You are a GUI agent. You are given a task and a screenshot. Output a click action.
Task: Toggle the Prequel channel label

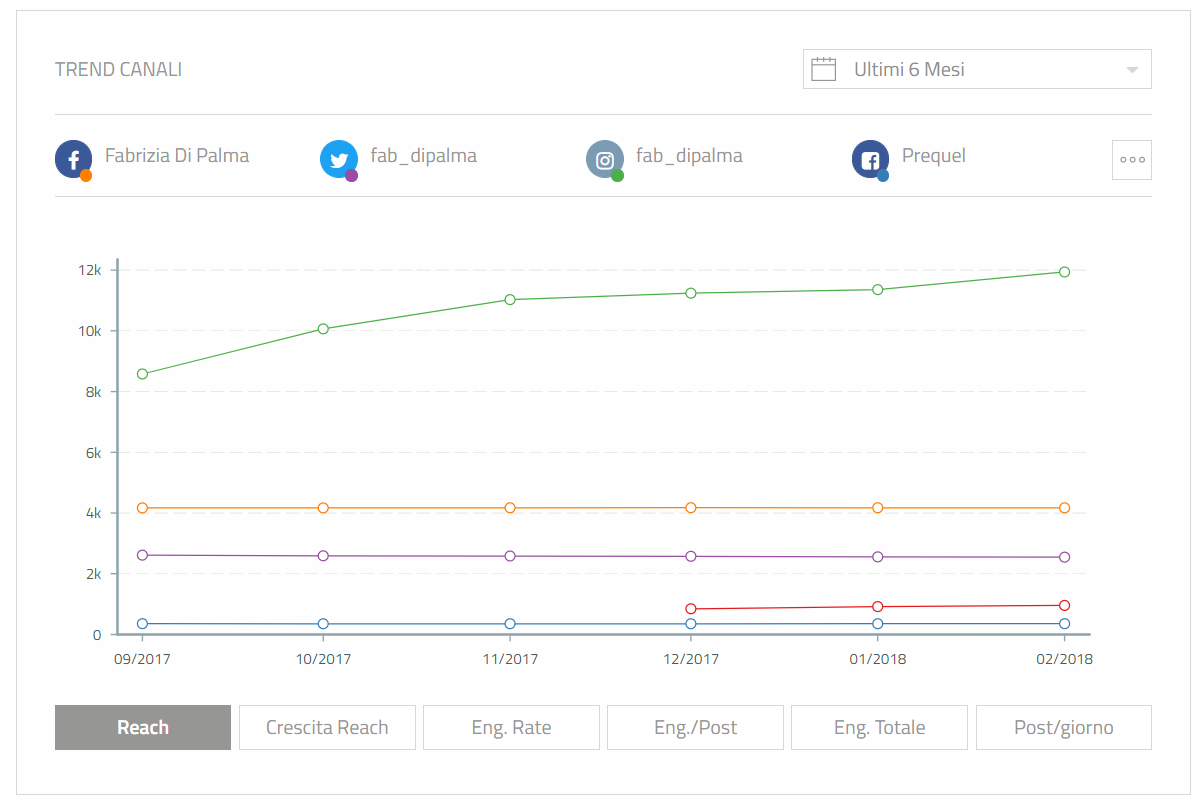(934, 156)
